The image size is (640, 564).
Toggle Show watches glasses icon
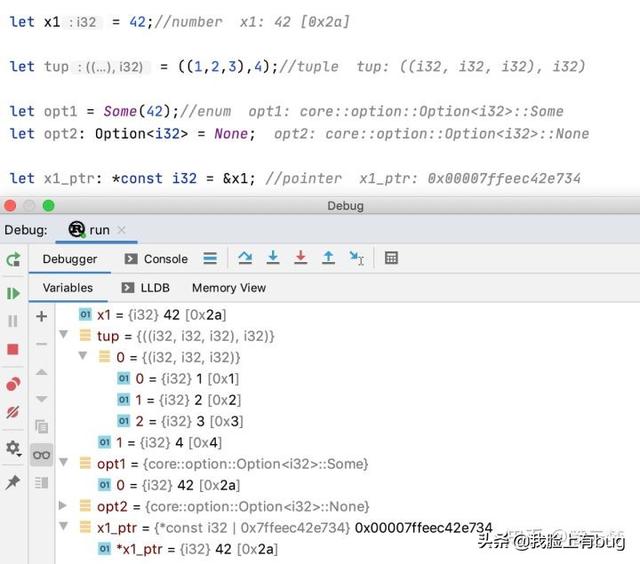(41, 455)
